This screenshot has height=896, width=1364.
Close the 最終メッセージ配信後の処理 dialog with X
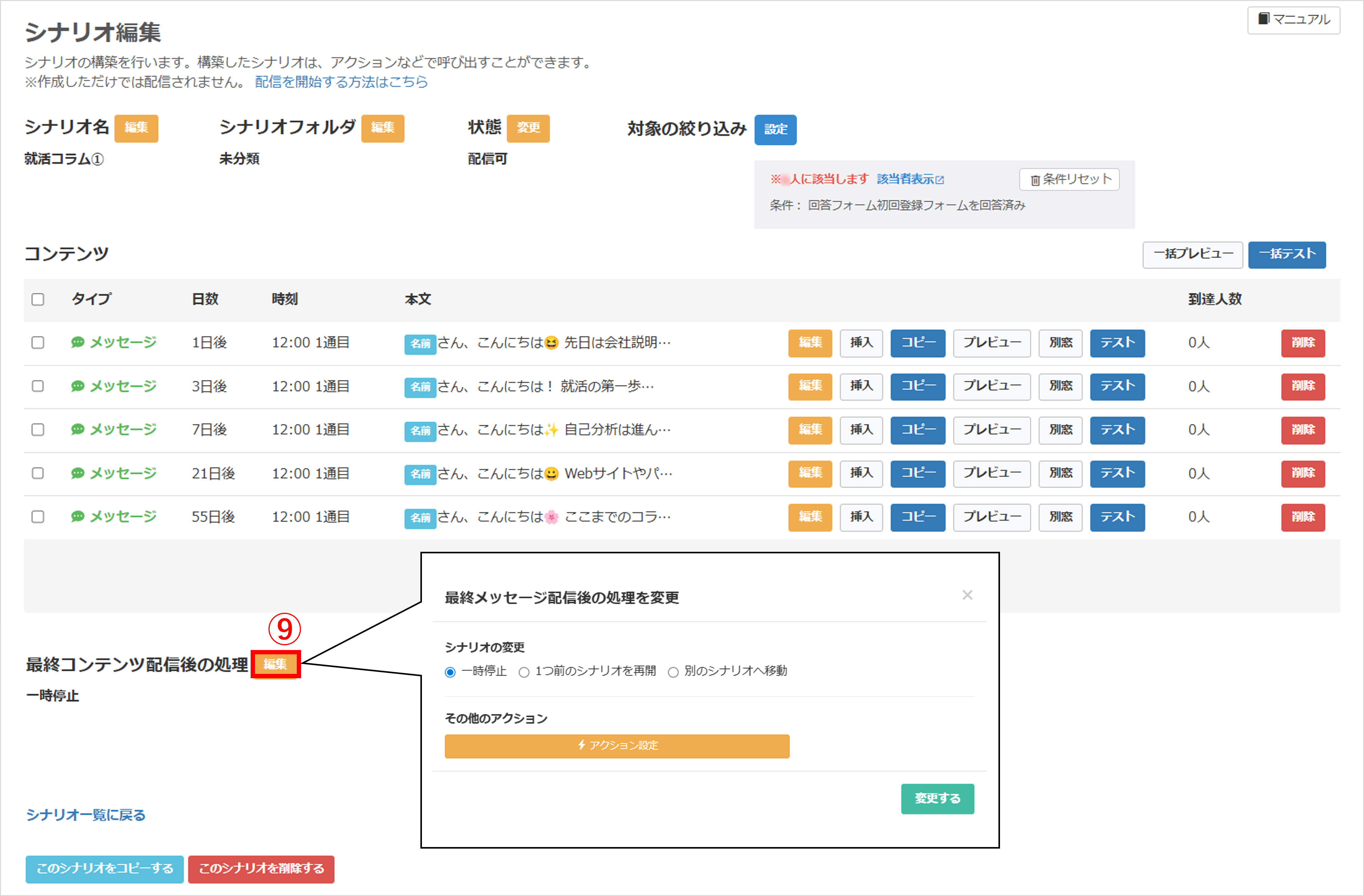967,595
